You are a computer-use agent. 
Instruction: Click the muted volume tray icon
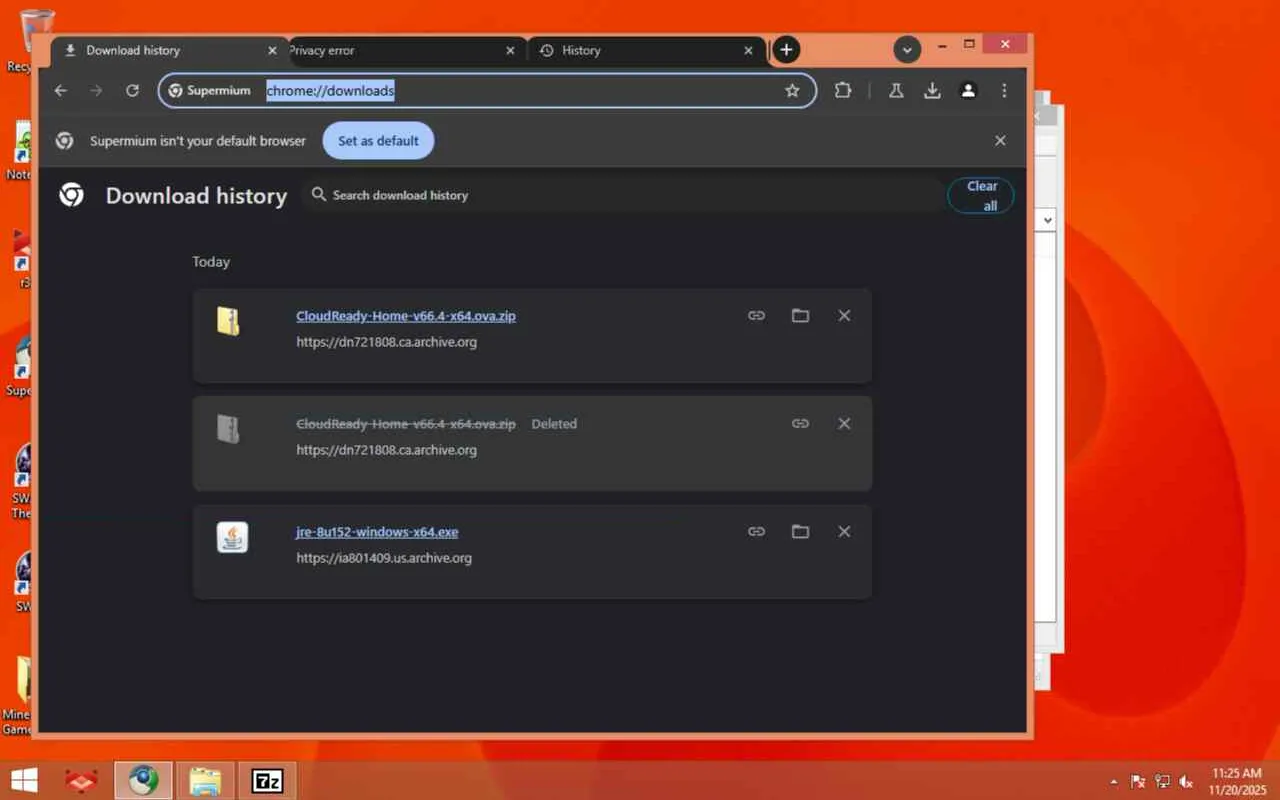[x=1186, y=782]
